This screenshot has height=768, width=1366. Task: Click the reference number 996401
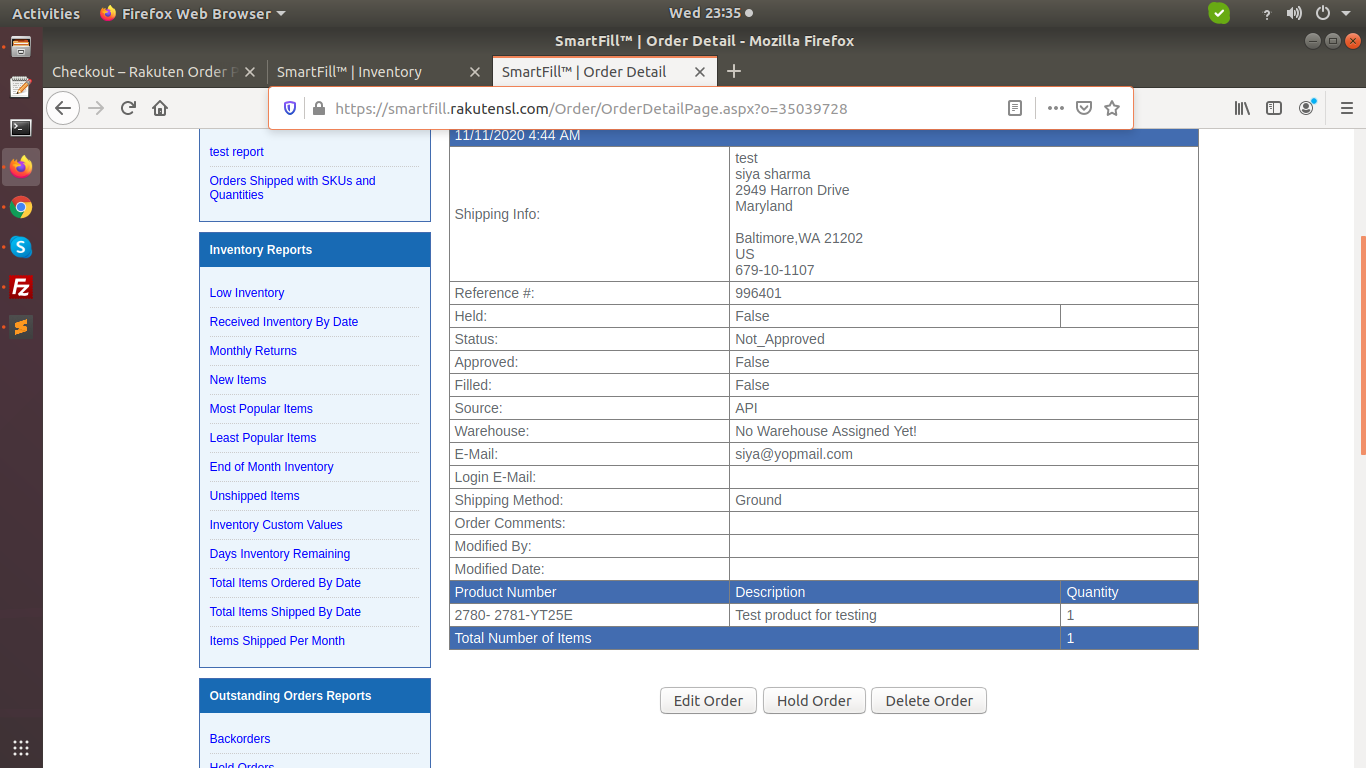coord(758,293)
